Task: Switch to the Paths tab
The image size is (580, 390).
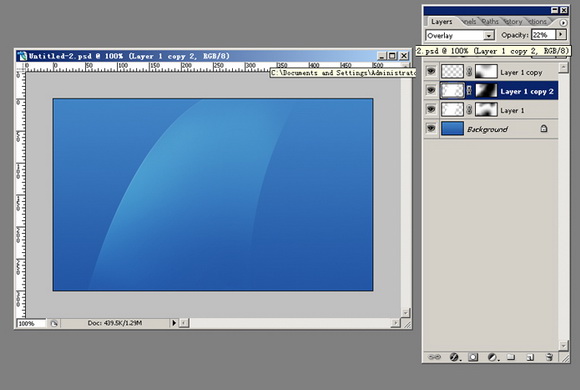Action: 490,22
